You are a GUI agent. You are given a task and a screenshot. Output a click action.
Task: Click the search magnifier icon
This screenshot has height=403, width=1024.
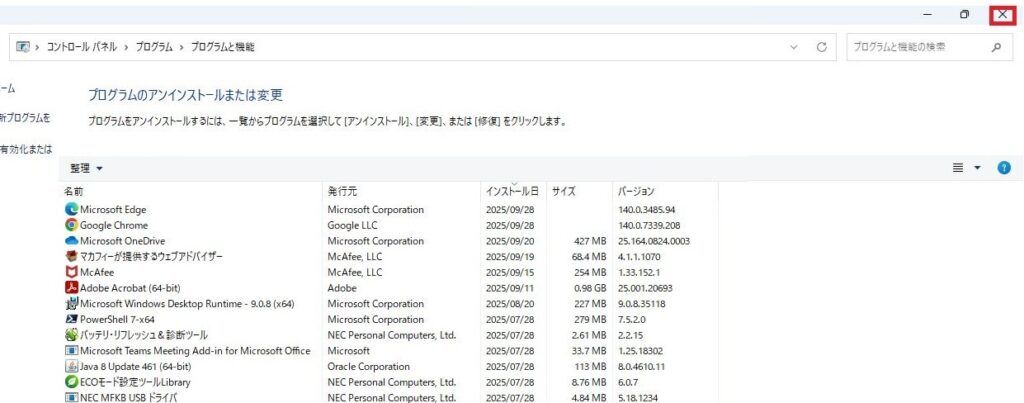pyautogui.click(x=995, y=47)
